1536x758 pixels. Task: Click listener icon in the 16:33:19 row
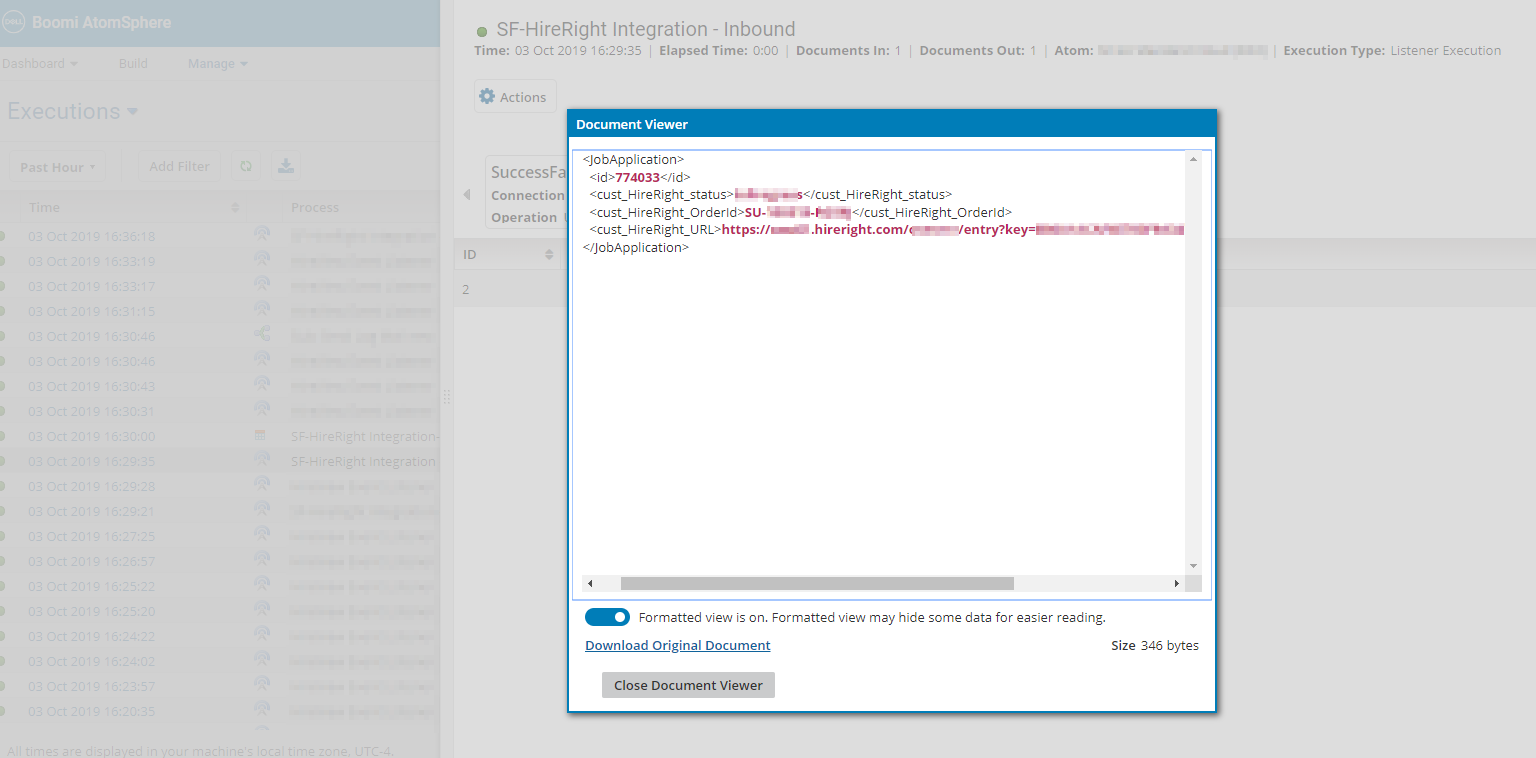point(261,260)
